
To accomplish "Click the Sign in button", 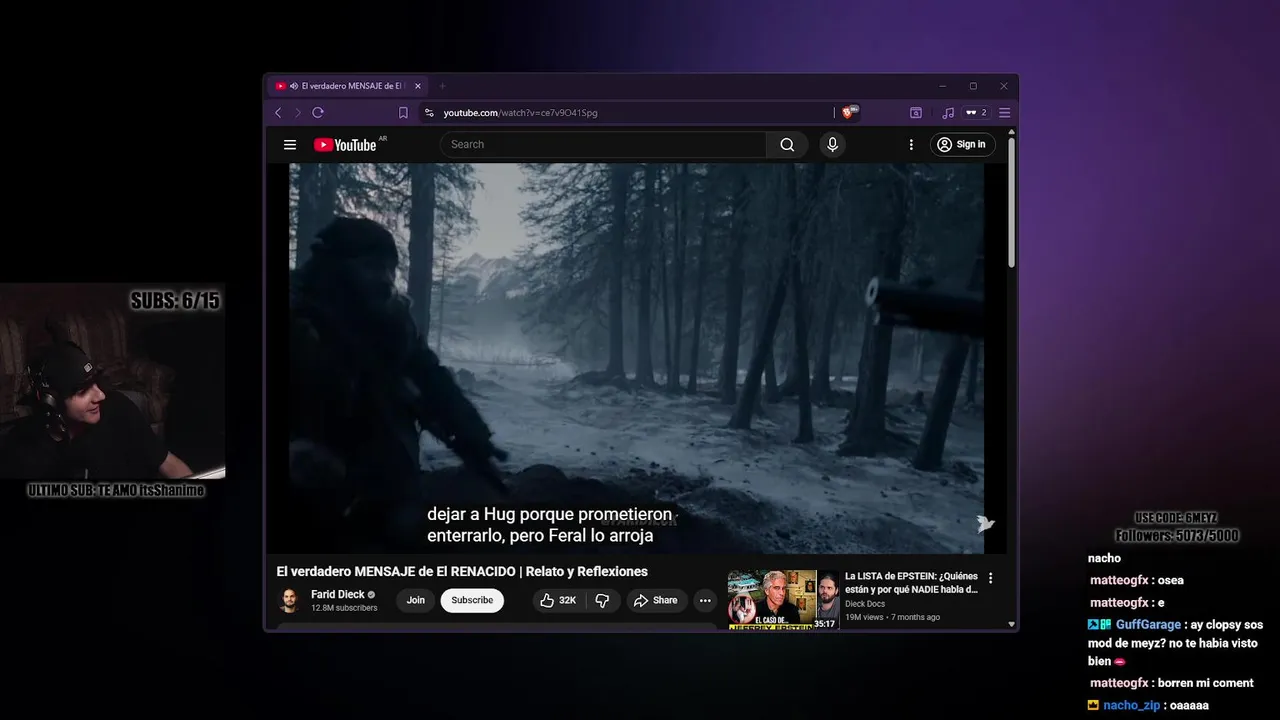I will click(963, 145).
